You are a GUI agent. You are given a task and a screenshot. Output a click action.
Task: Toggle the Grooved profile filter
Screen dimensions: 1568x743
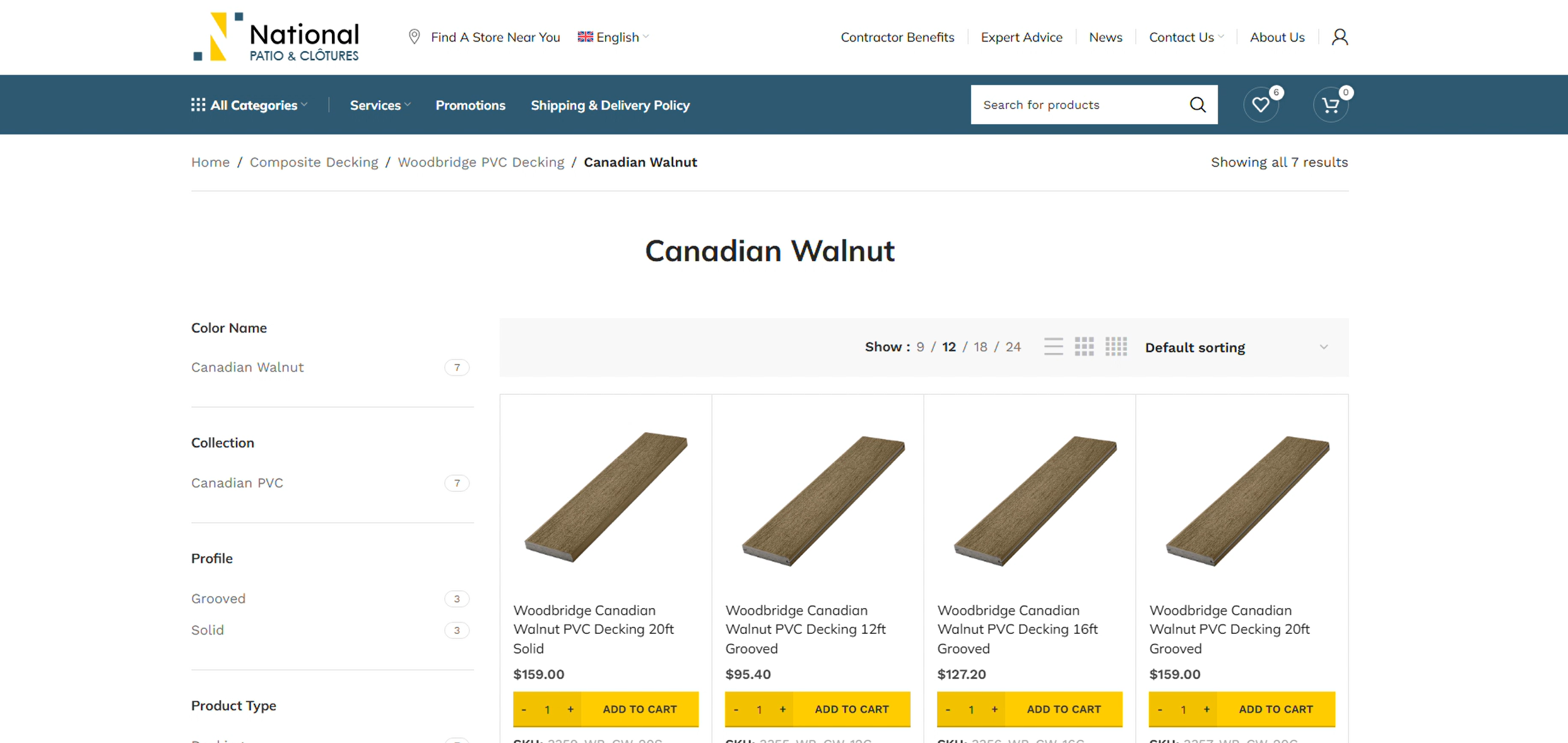tap(218, 599)
